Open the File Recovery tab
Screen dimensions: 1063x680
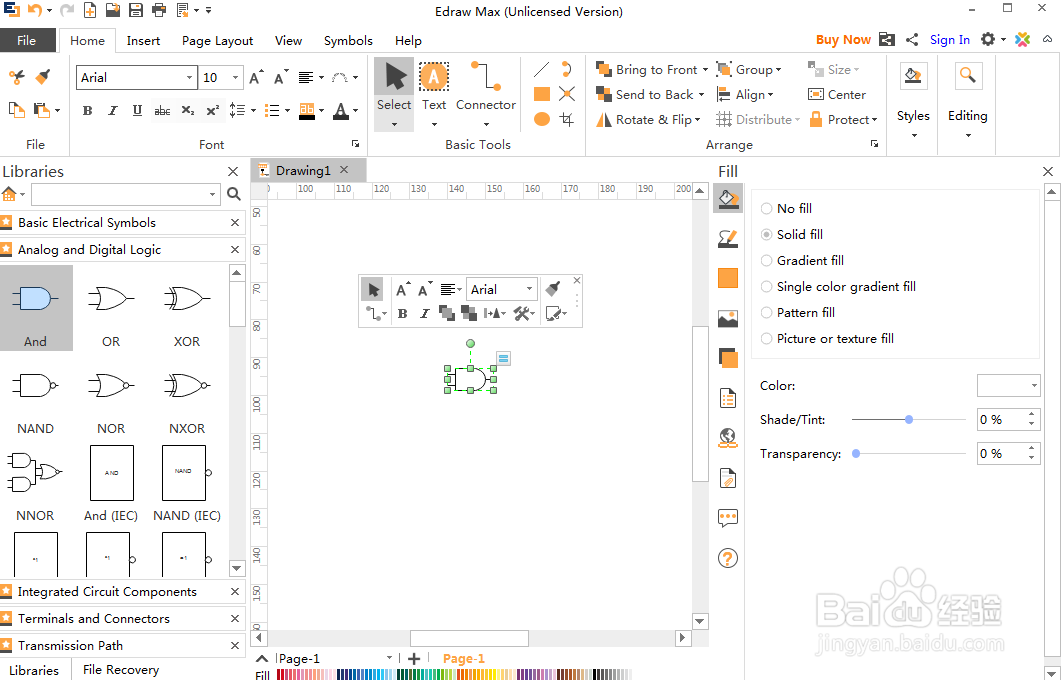tap(121, 670)
